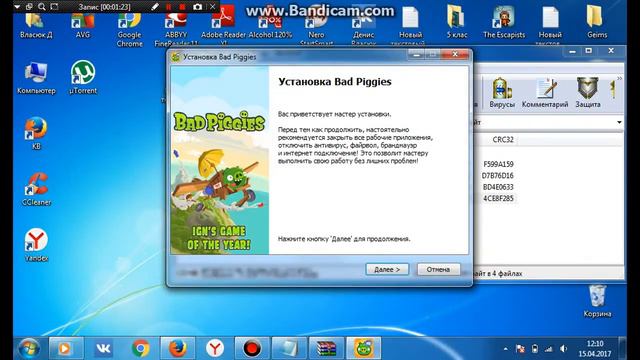Click the Вирусы toolbar icon in WinRAR
This screenshot has height=360, width=640.
pyautogui.click(x=502, y=93)
